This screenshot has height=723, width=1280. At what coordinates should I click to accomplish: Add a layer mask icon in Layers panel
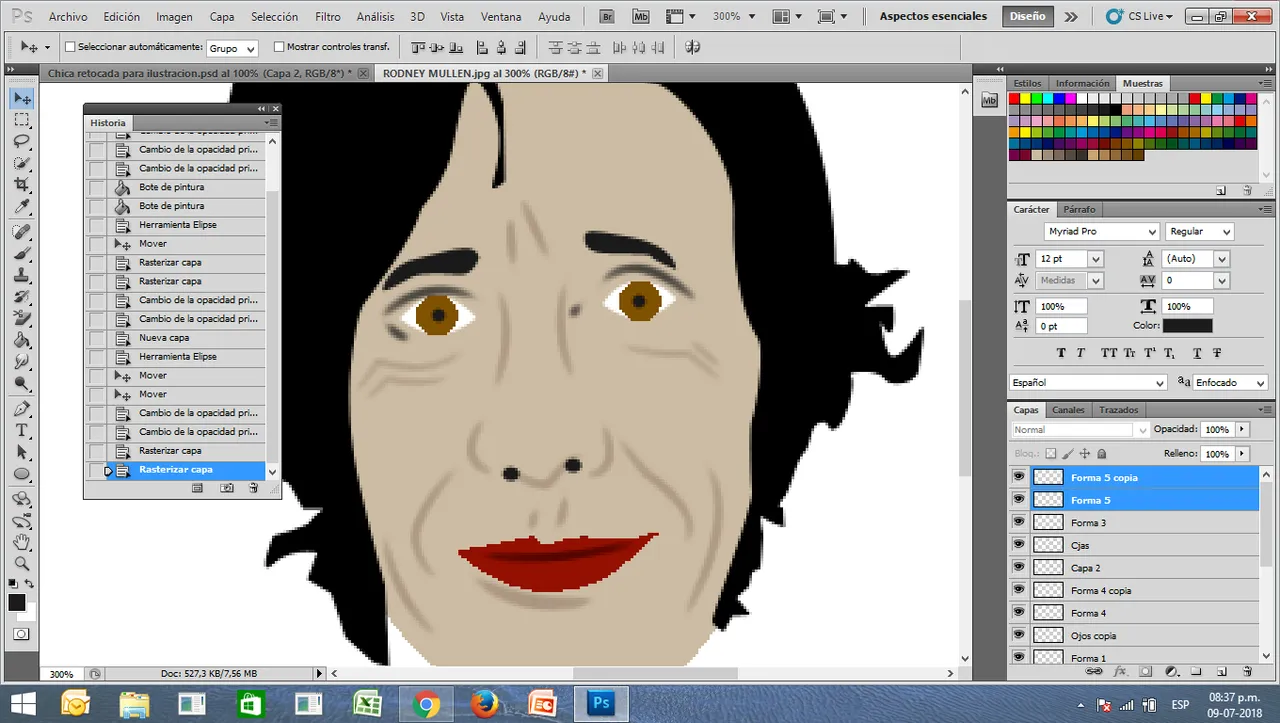pyautogui.click(x=1145, y=672)
